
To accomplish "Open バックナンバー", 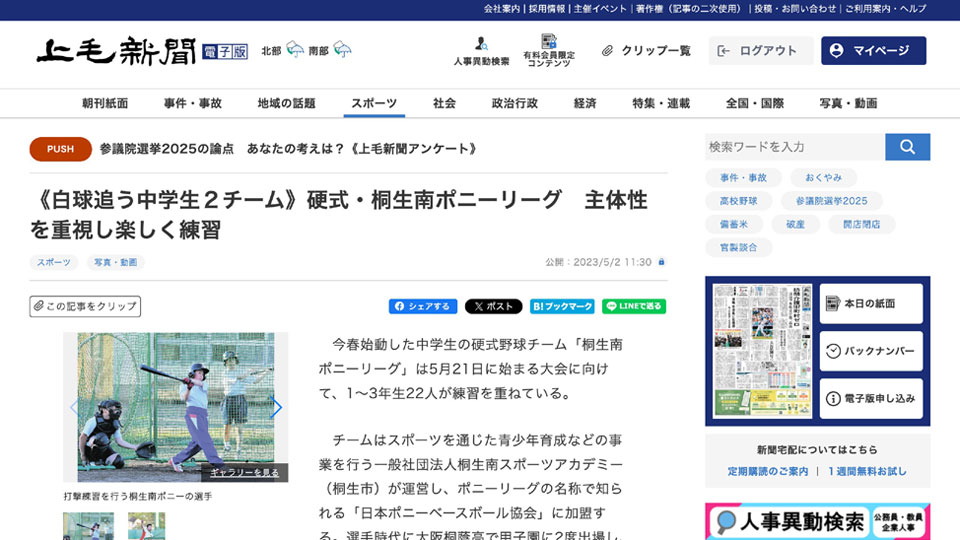I will pos(871,351).
